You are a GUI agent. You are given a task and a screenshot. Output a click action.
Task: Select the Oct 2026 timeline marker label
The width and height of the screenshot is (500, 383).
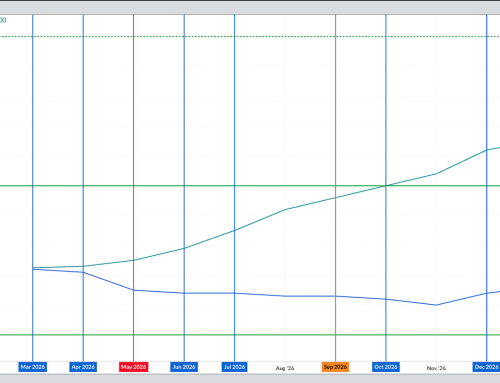point(386,367)
